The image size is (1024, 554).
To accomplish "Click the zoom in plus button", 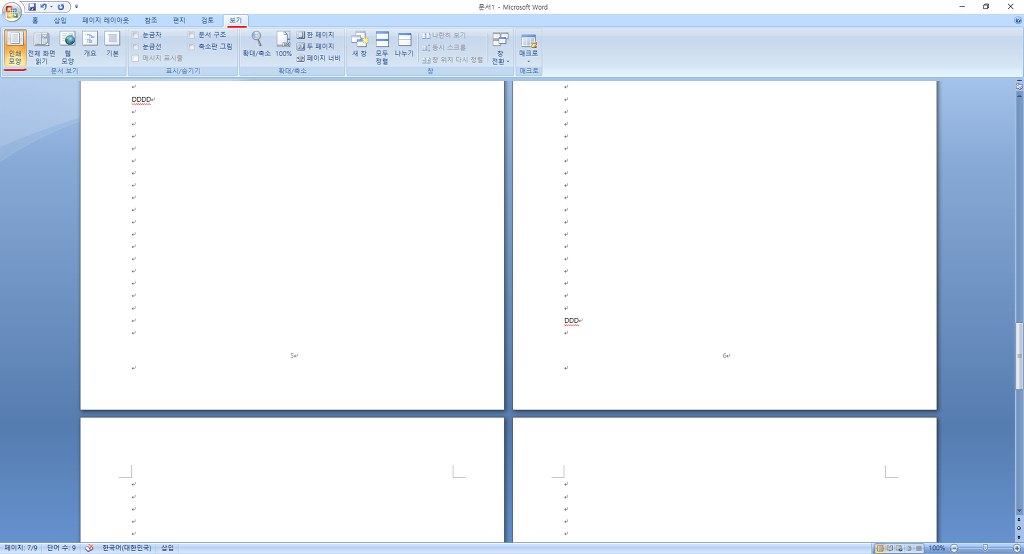I will pos(1017,548).
